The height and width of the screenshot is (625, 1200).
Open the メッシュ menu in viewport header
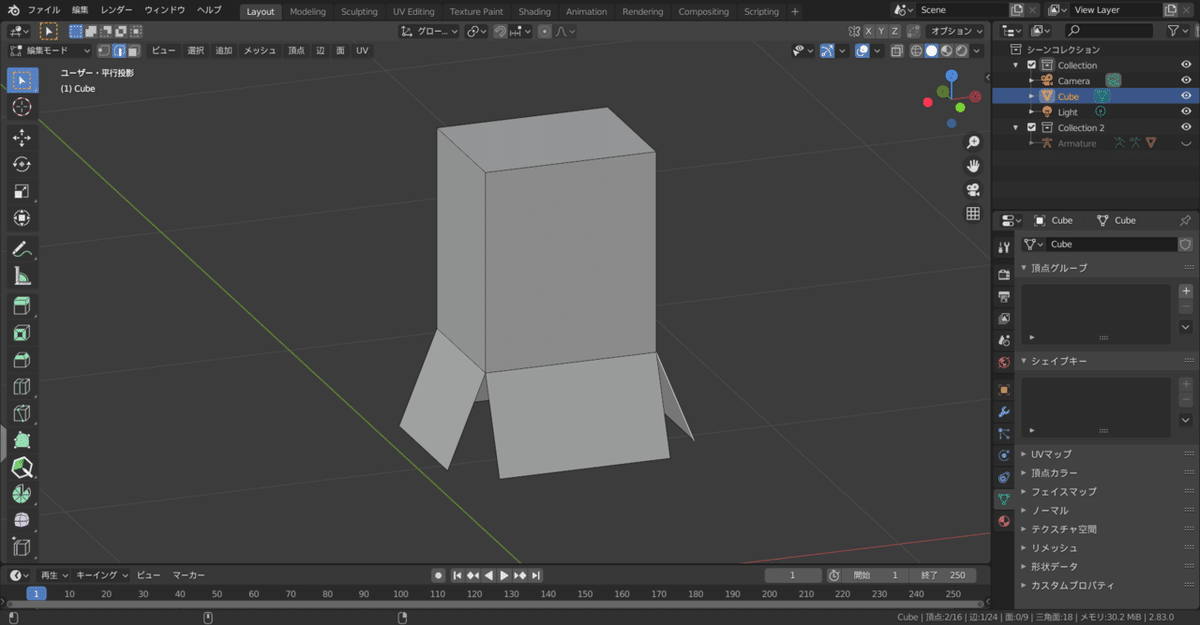click(x=260, y=50)
